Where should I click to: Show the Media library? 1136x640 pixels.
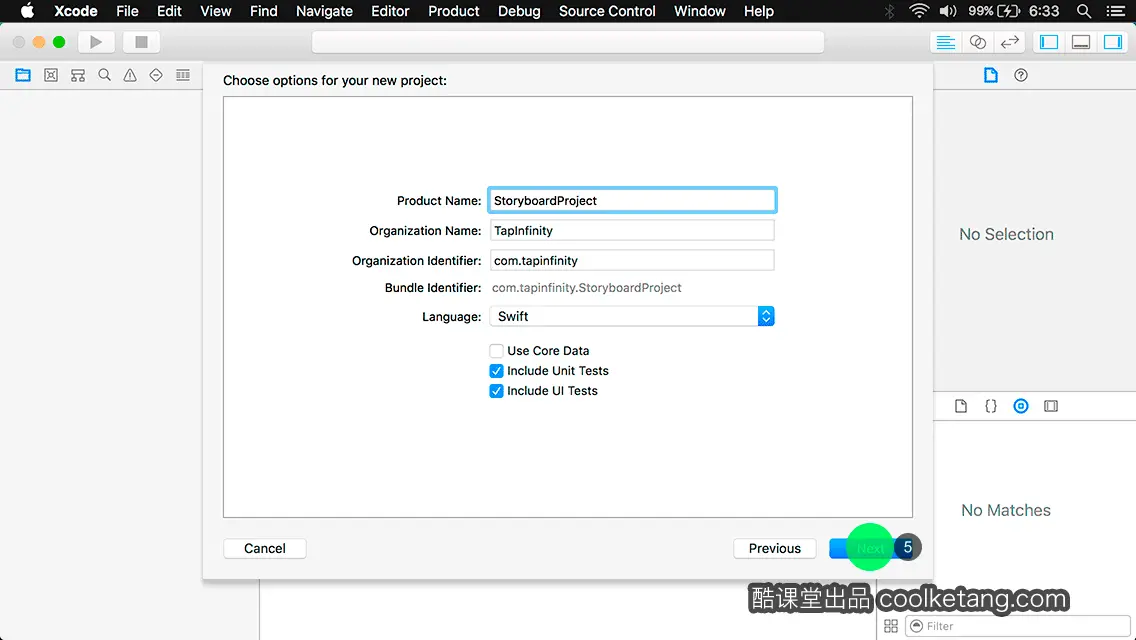(x=1051, y=406)
